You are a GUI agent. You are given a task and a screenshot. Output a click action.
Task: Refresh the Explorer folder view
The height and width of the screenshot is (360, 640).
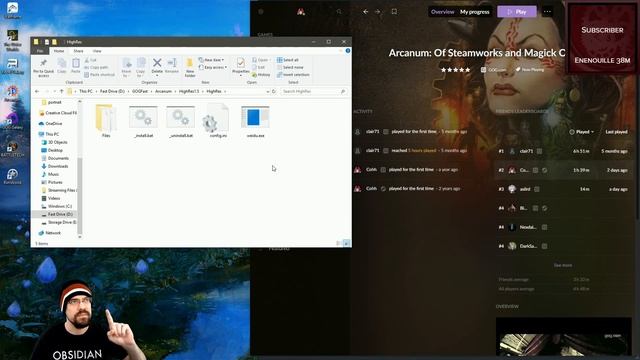(x=274, y=91)
